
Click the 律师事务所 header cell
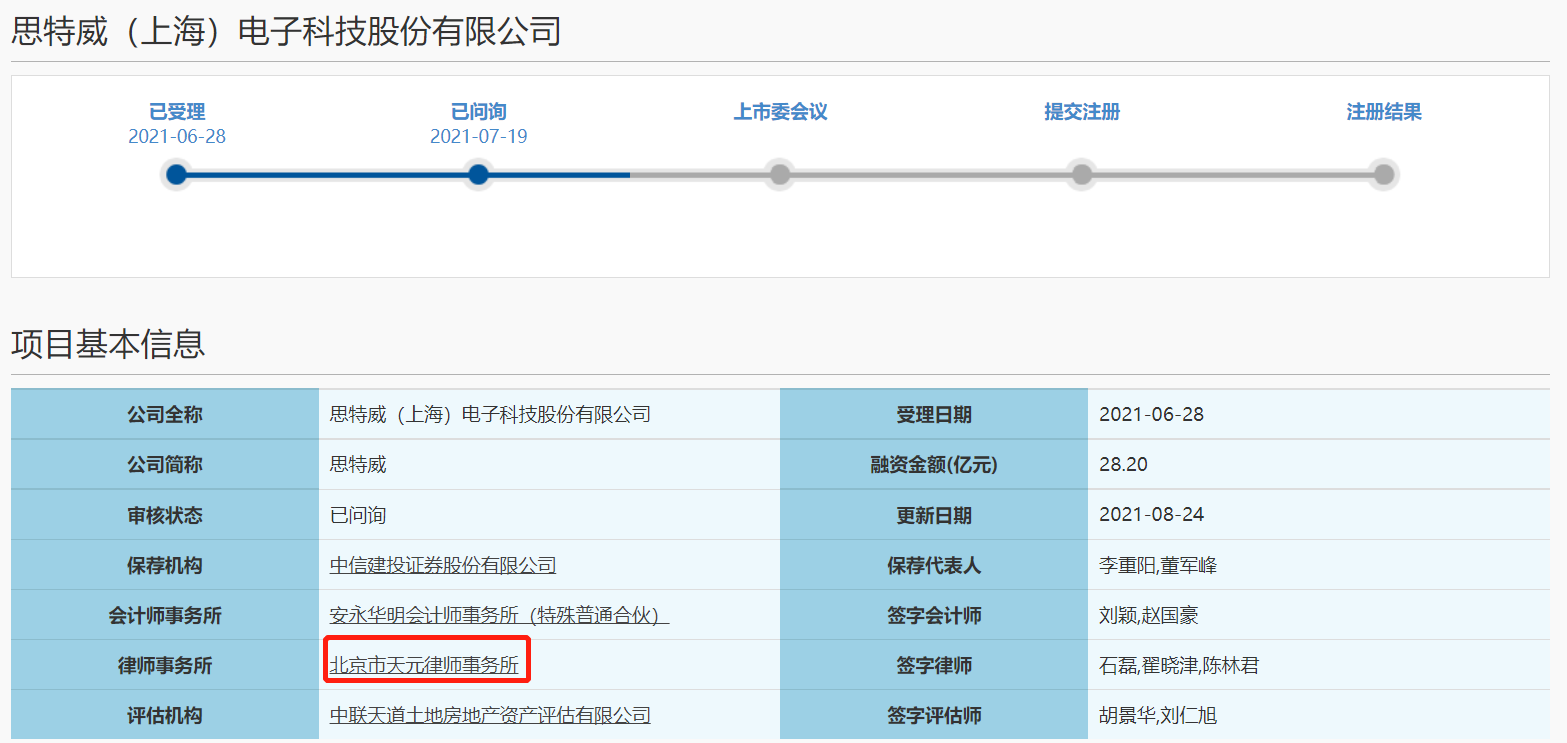(165, 665)
